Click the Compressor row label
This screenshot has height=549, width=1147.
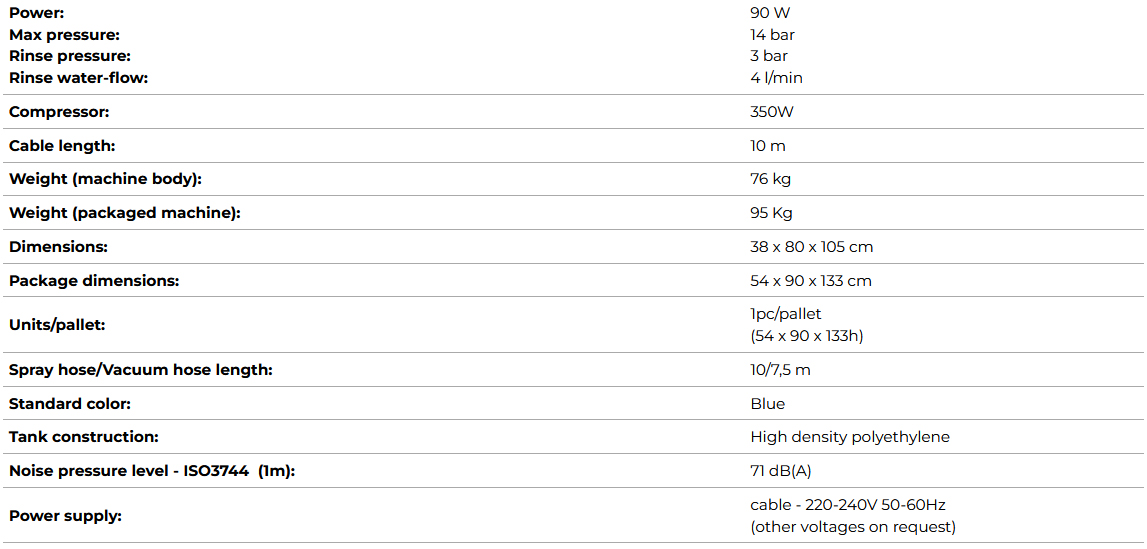click(59, 112)
